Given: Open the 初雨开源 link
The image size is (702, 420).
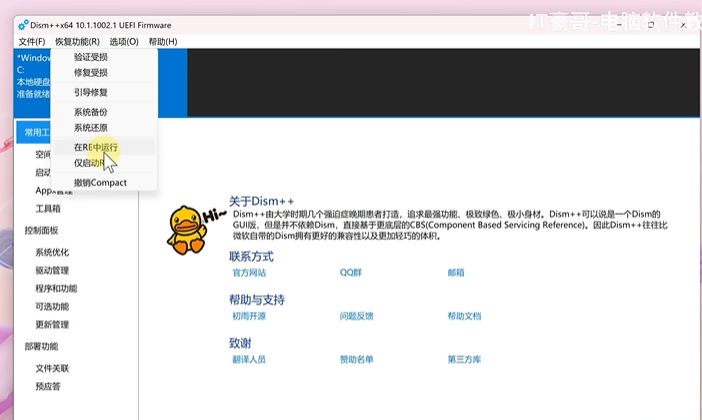Looking at the screenshot, I should 249,316.
